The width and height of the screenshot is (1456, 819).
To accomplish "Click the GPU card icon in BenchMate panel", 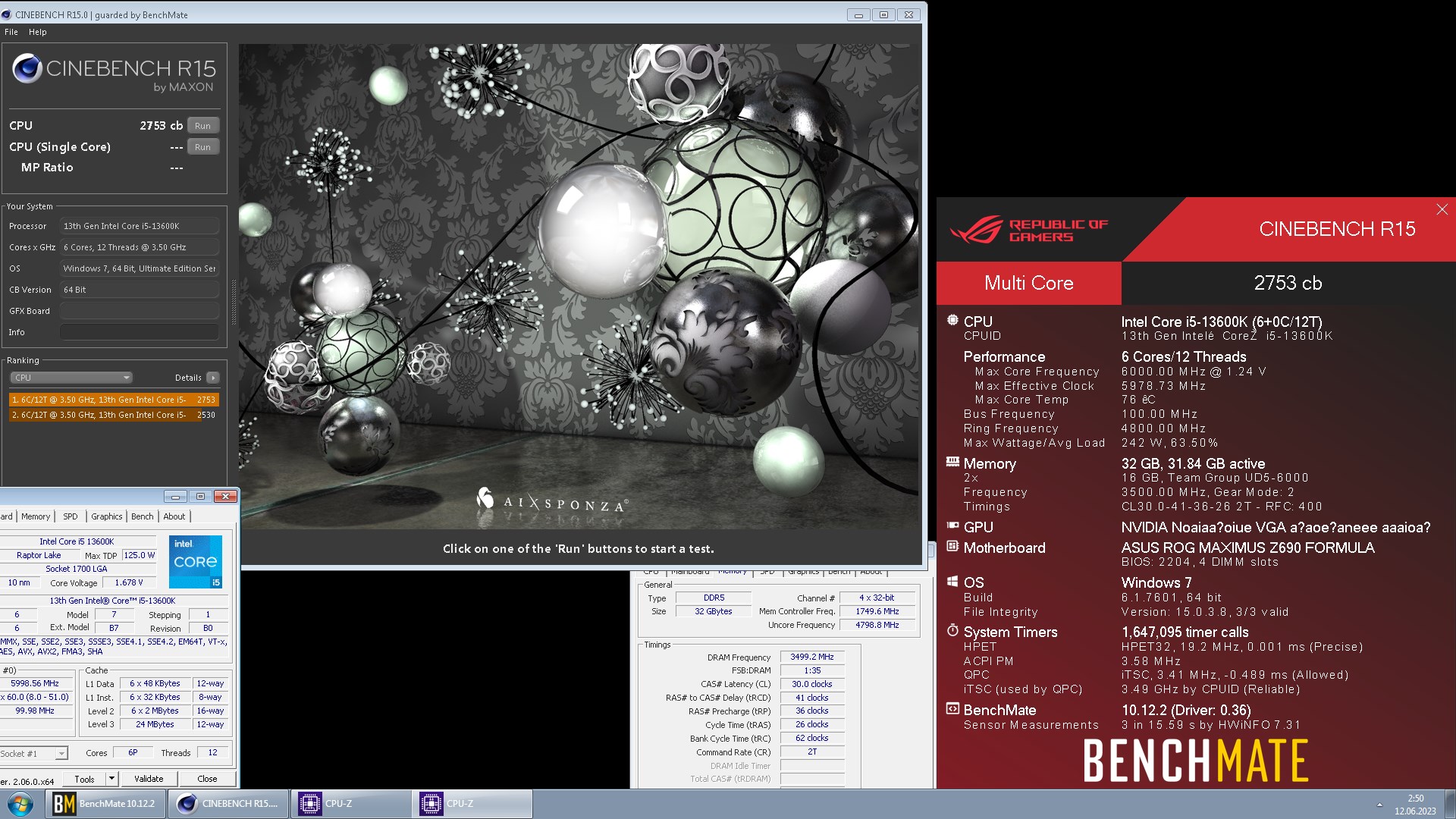I will [x=952, y=525].
